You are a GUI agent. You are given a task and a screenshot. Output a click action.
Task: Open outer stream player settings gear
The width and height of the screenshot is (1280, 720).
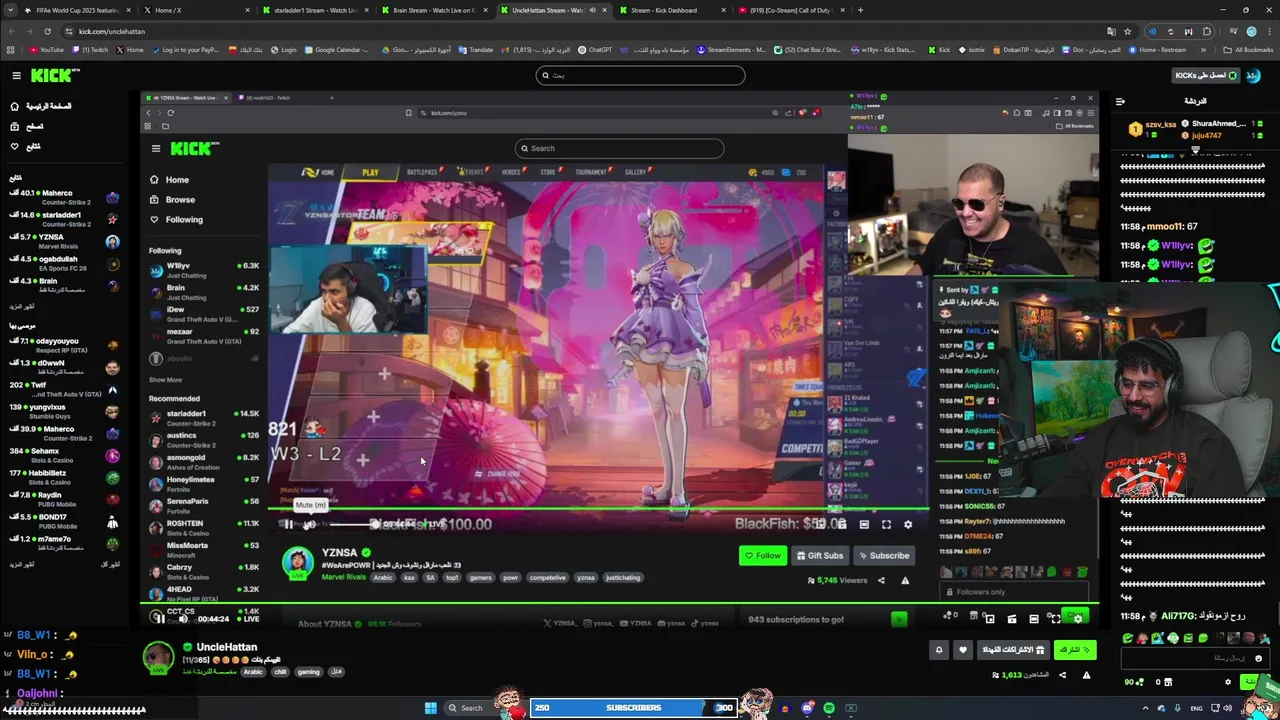(1076, 619)
